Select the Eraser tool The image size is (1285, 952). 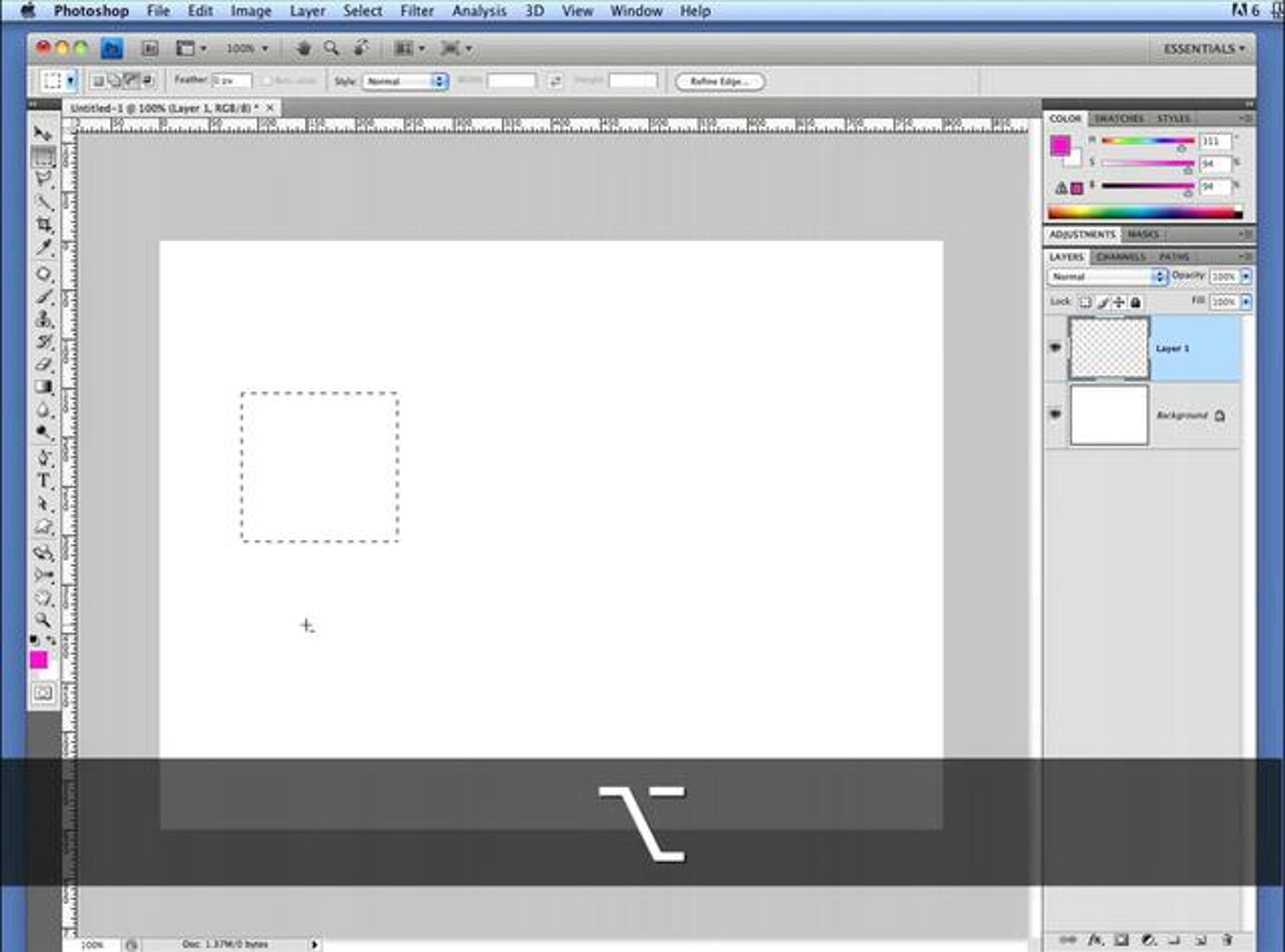pyautogui.click(x=43, y=364)
